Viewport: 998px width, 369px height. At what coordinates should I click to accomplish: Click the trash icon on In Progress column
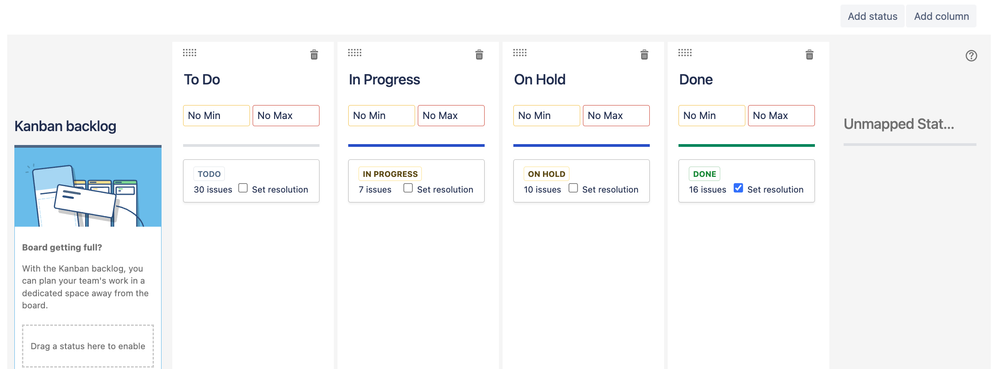pos(479,55)
